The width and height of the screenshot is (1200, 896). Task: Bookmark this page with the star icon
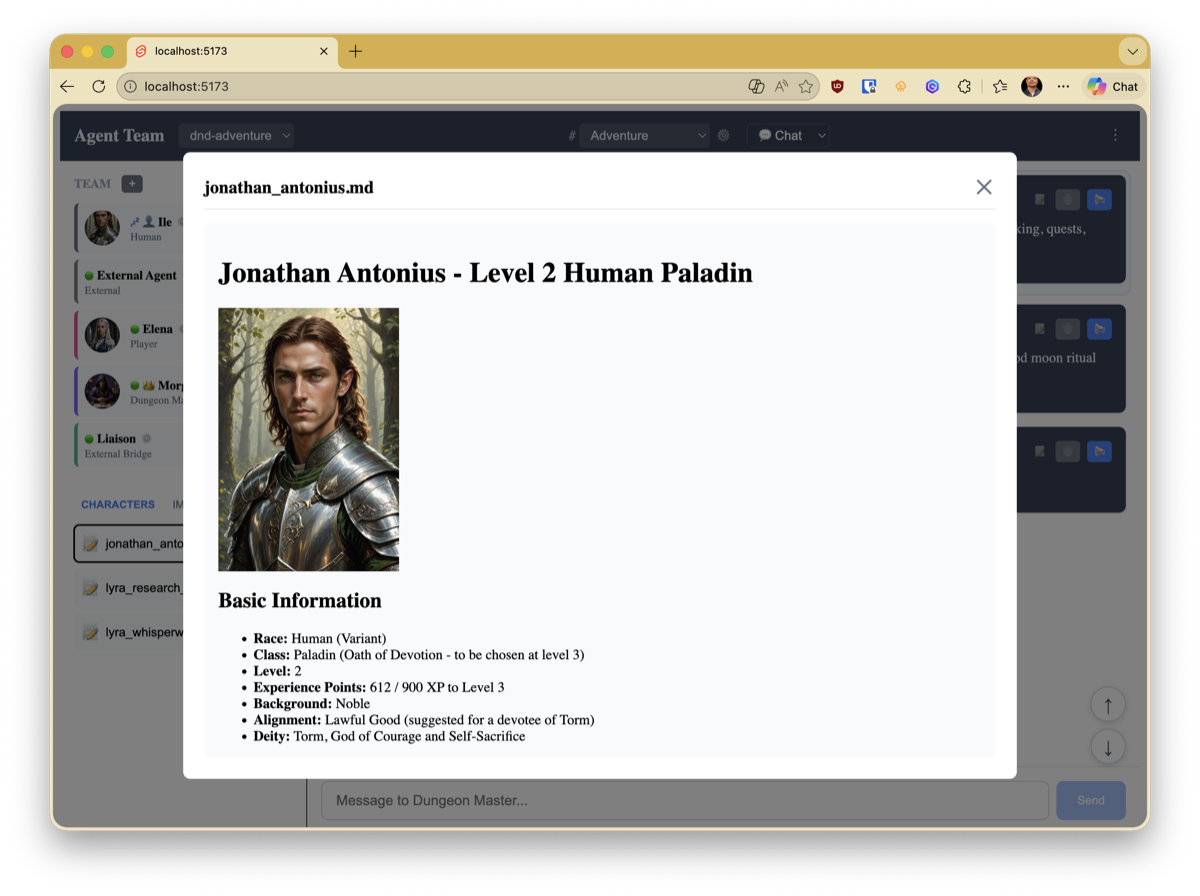tap(805, 86)
